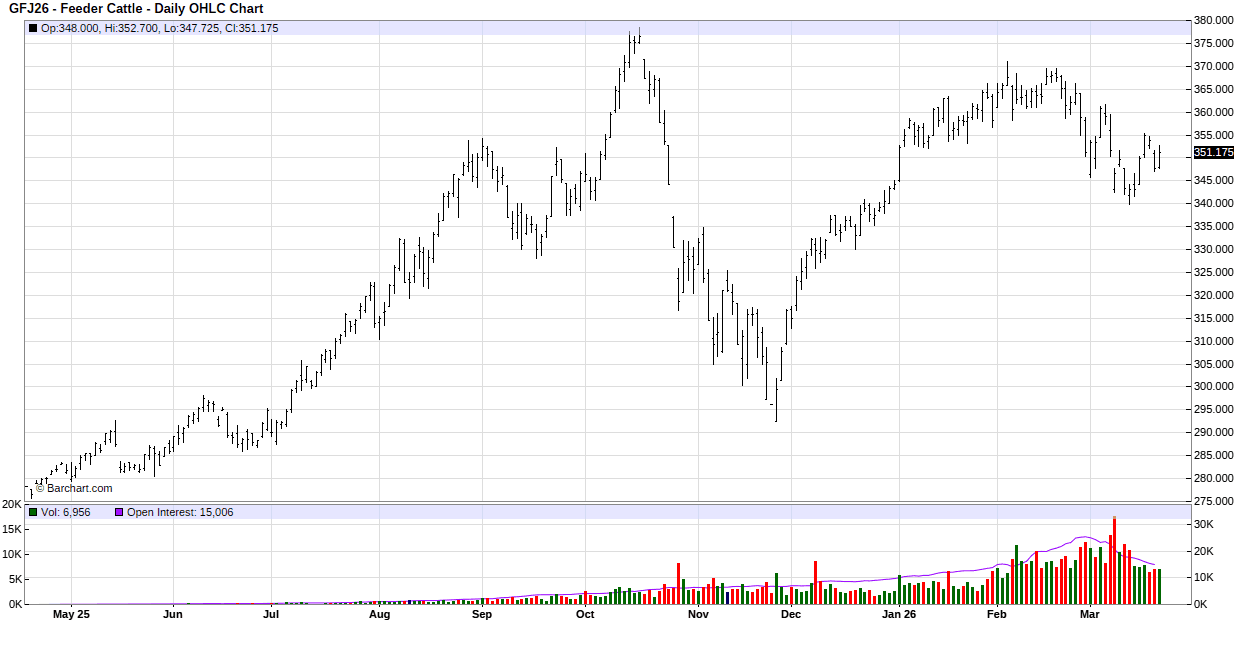Click the tallest red volume bar in March
1236x645 pixels.
click(1114, 560)
